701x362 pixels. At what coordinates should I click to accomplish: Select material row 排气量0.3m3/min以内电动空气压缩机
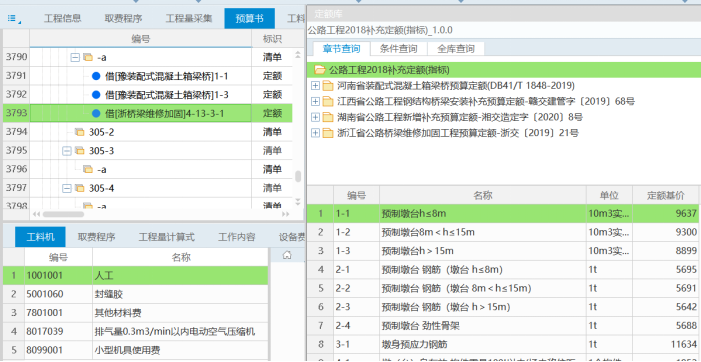136,332
